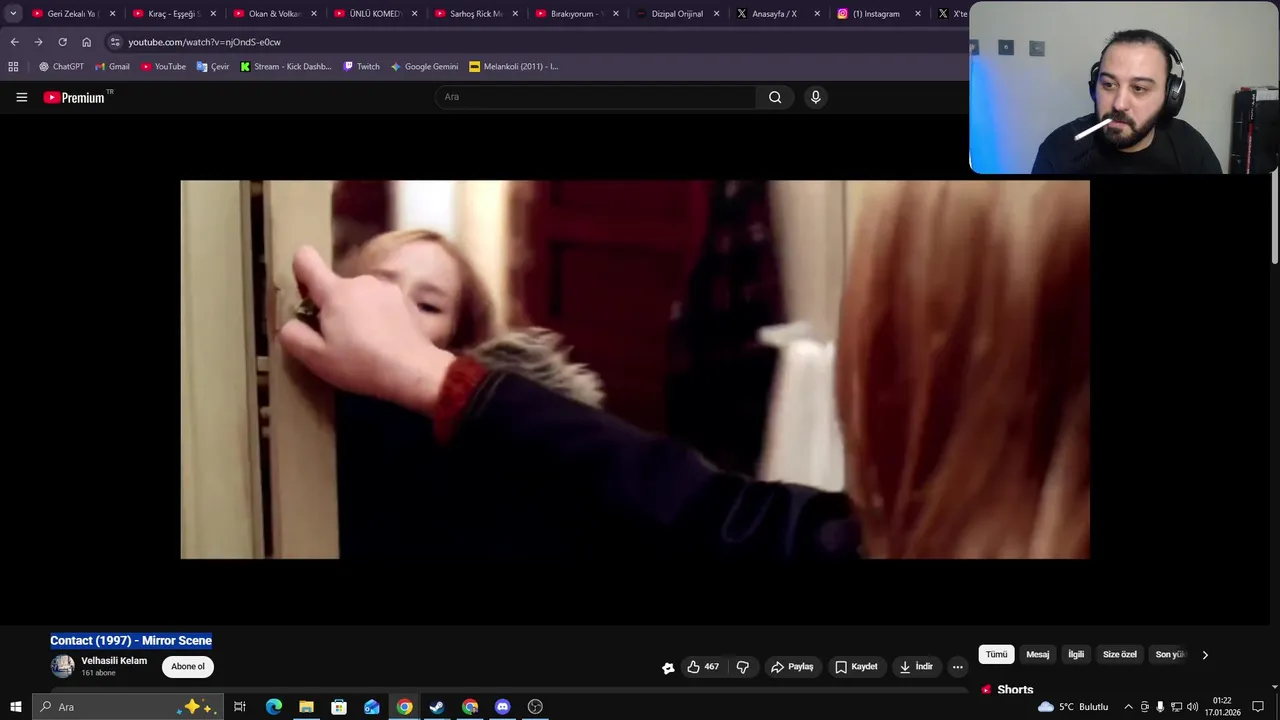This screenshot has width=1280, height=720.
Task: Go forward in browser history
Action: tap(38, 42)
